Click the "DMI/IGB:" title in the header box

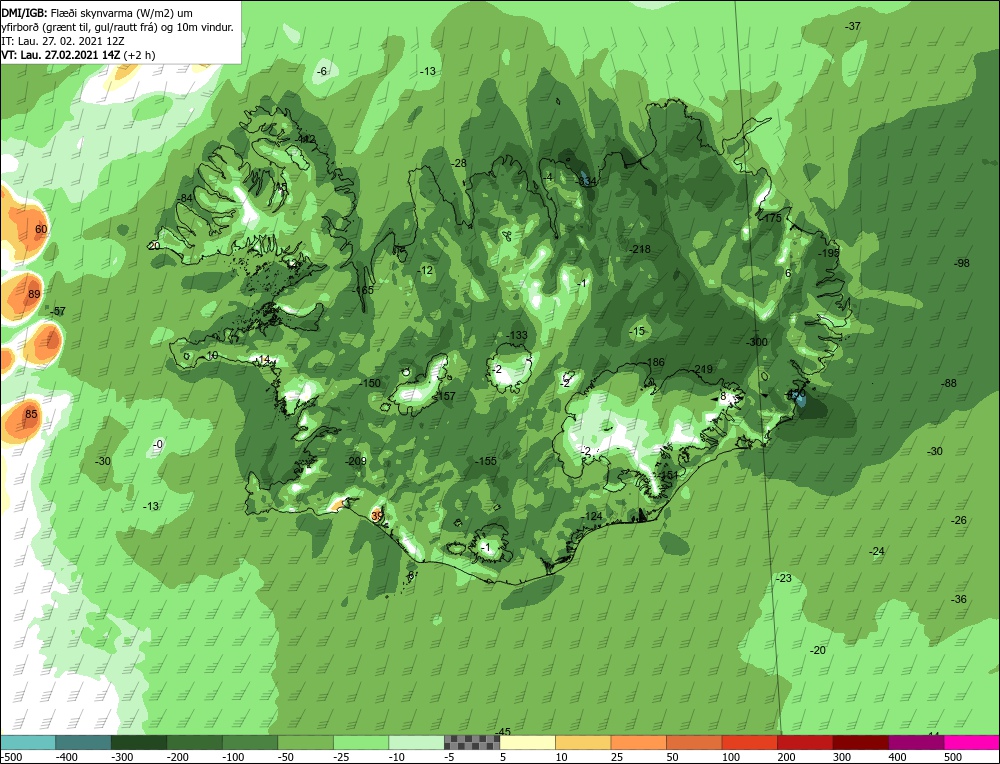(24, 13)
